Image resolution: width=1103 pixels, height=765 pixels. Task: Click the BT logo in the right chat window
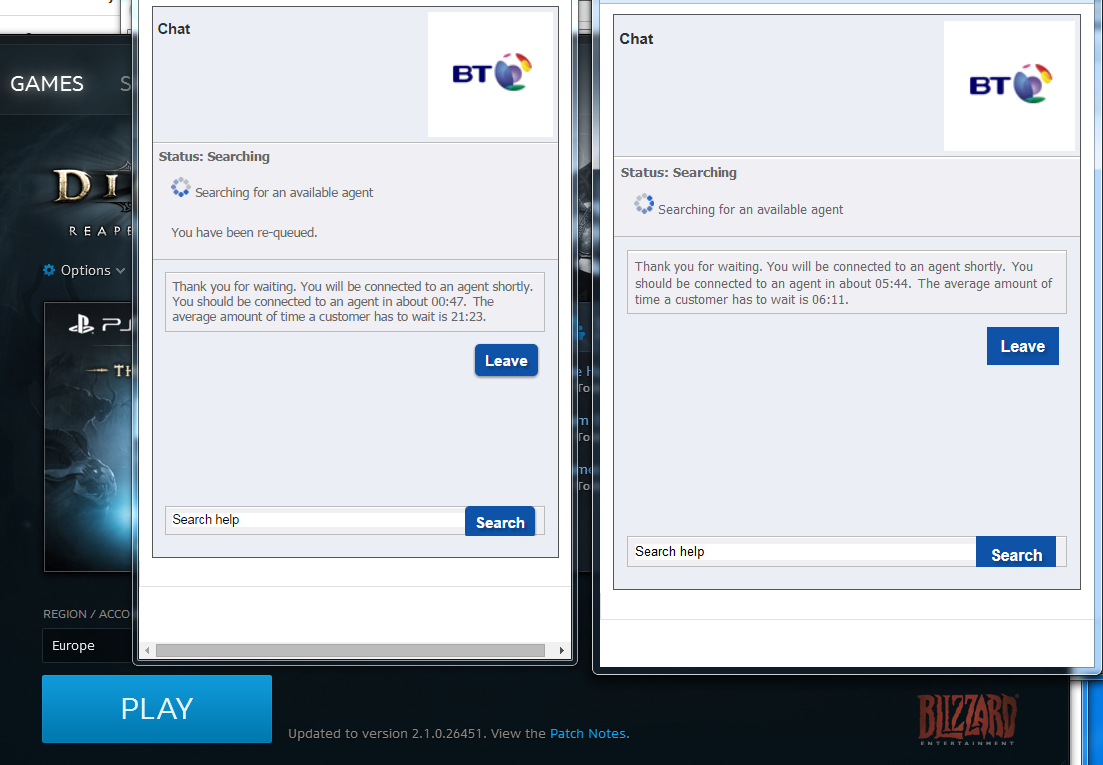pyautogui.click(x=1009, y=86)
